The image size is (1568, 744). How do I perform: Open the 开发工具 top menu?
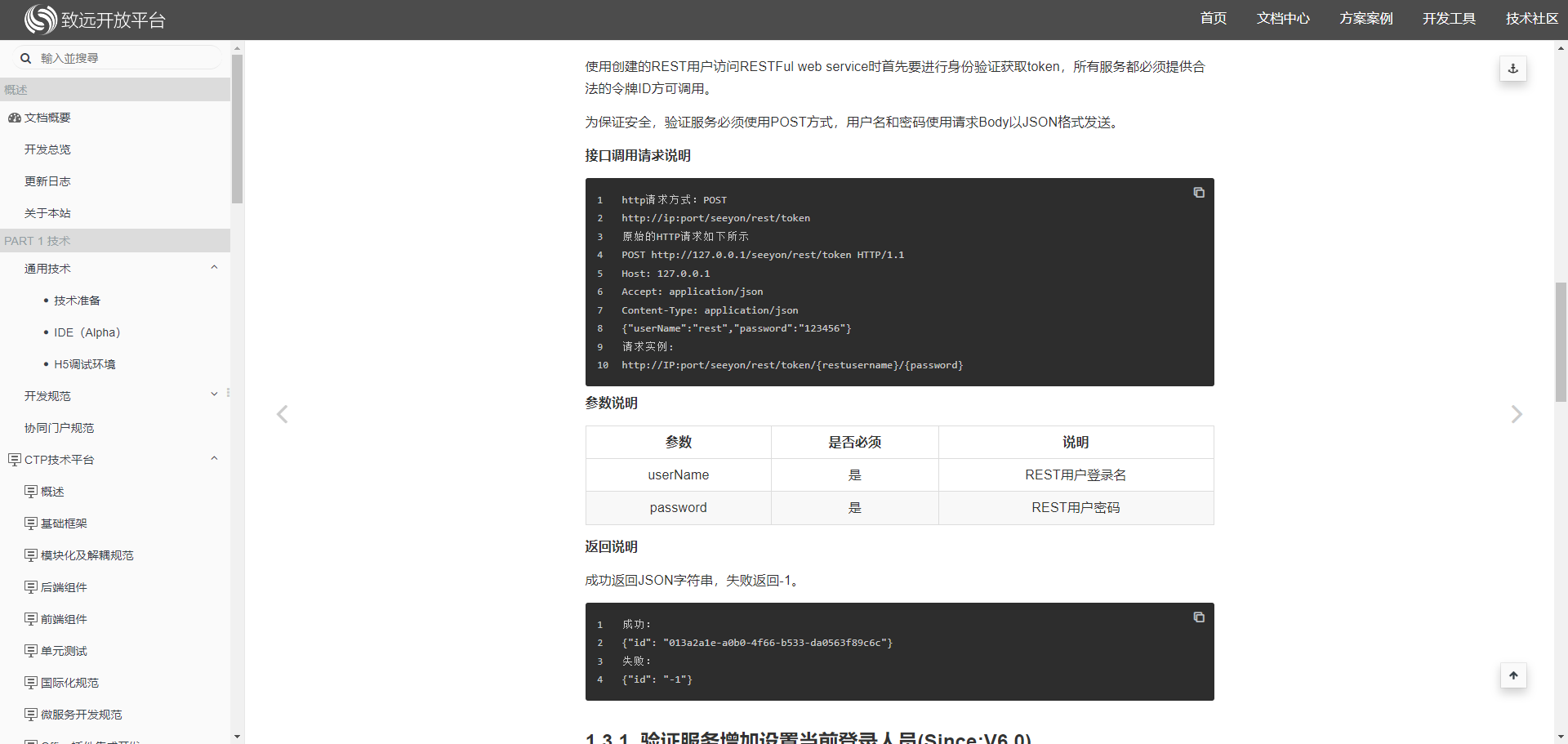tap(1448, 19)
